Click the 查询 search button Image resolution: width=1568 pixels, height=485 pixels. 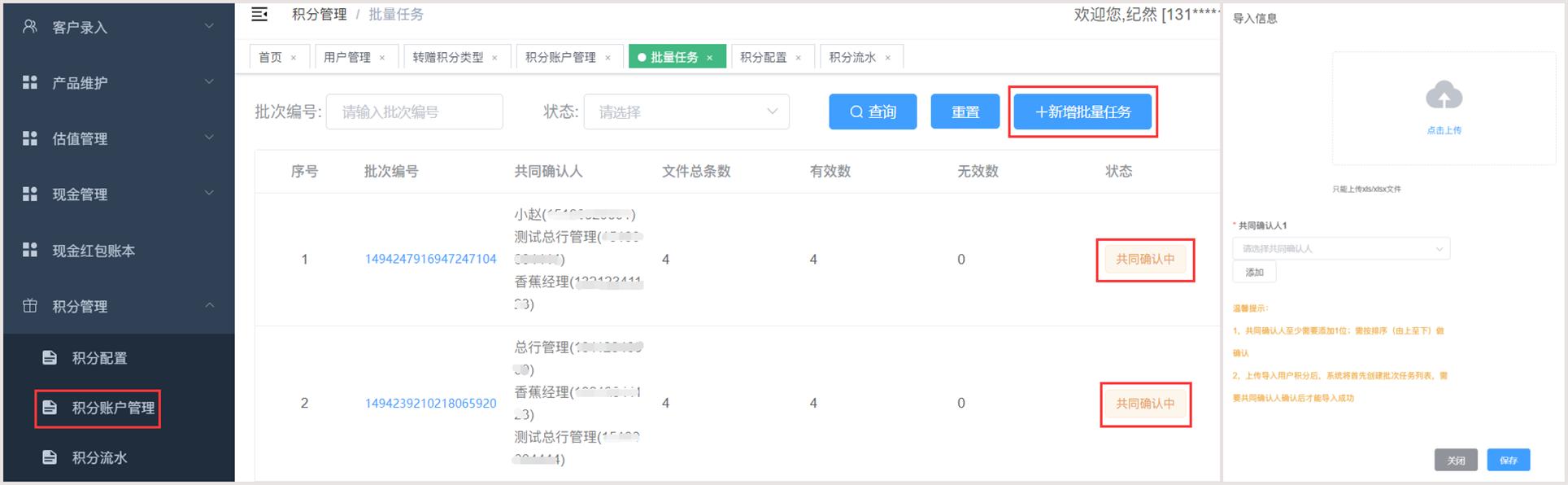pos(873,112)
